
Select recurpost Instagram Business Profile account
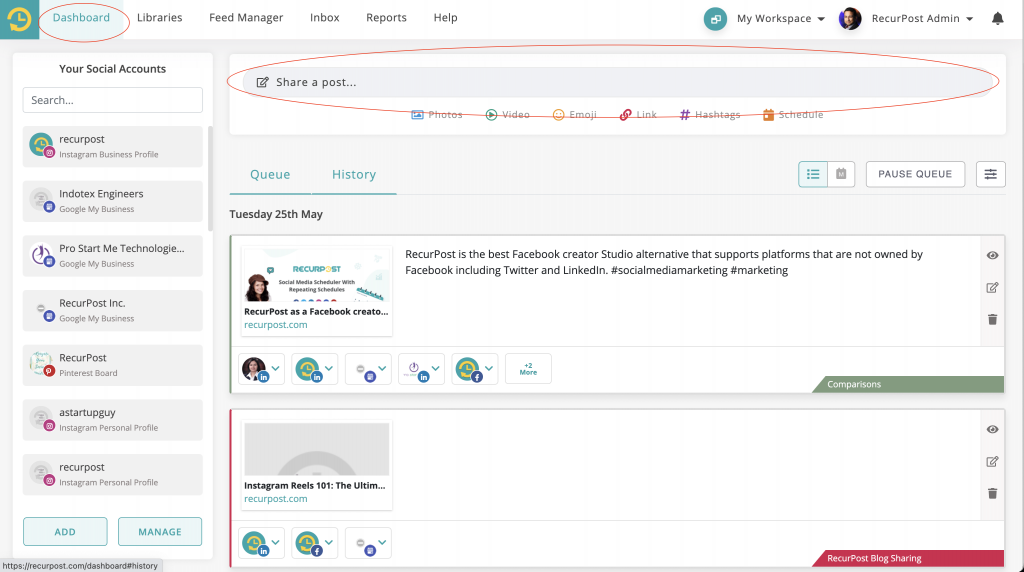pyautogui.click(x=112, y=146)
